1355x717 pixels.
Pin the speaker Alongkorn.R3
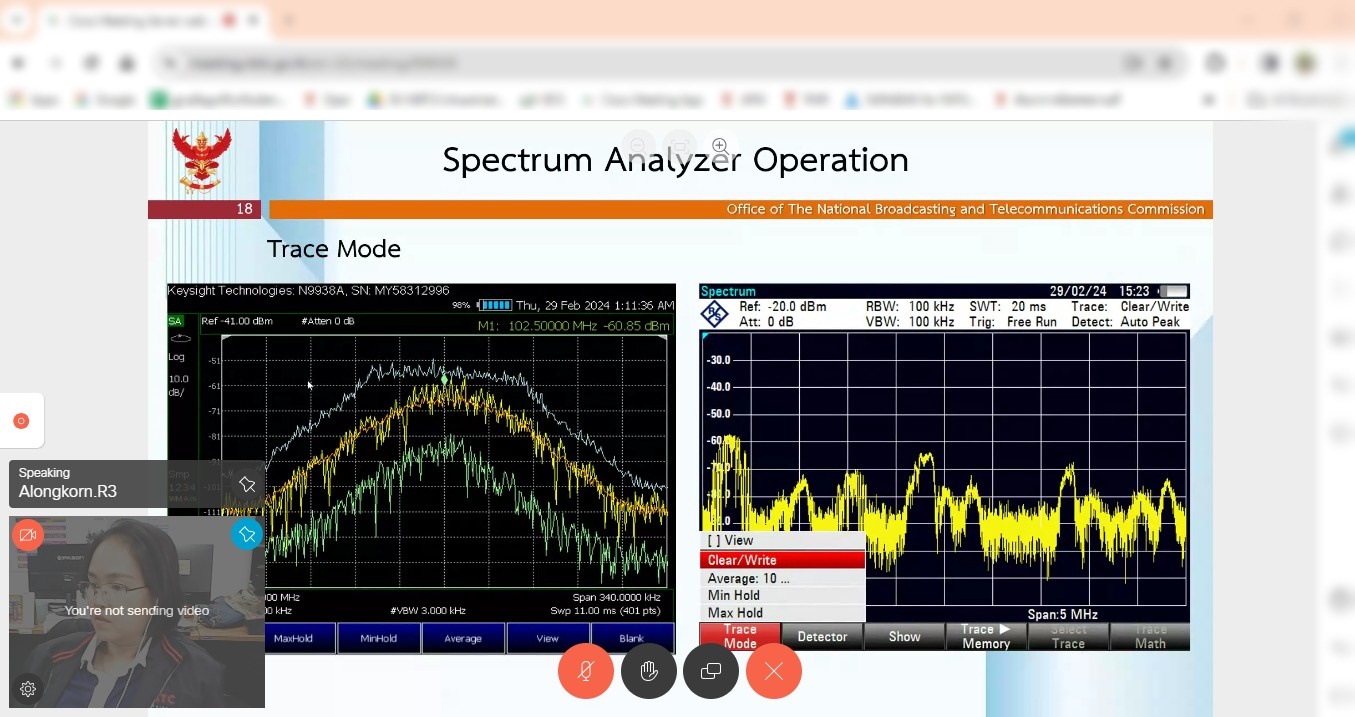pyautogui.click(x=246, y=485)
